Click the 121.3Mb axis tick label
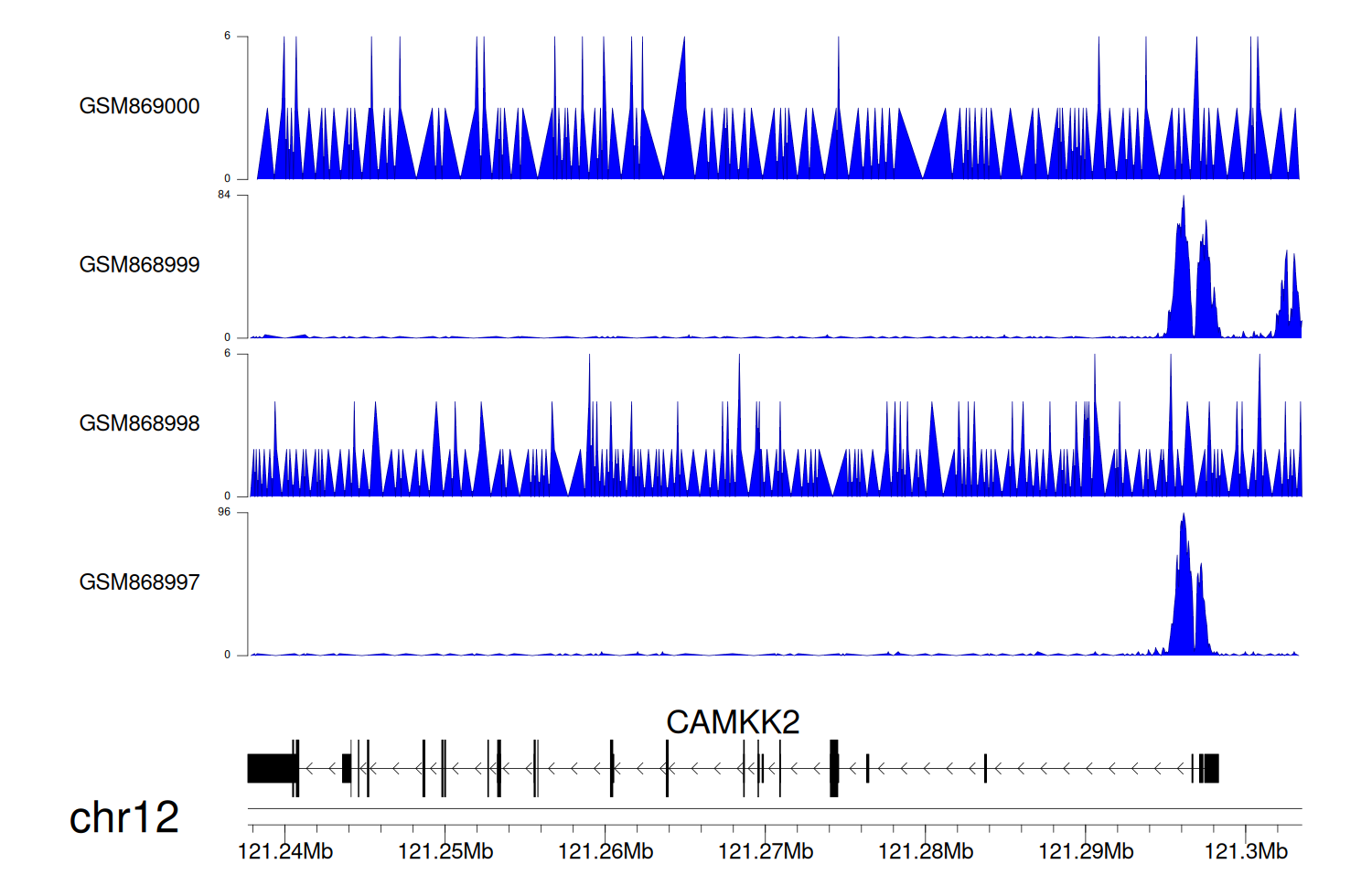The width and height of the screenshot is (1372, 896). 1246,852
